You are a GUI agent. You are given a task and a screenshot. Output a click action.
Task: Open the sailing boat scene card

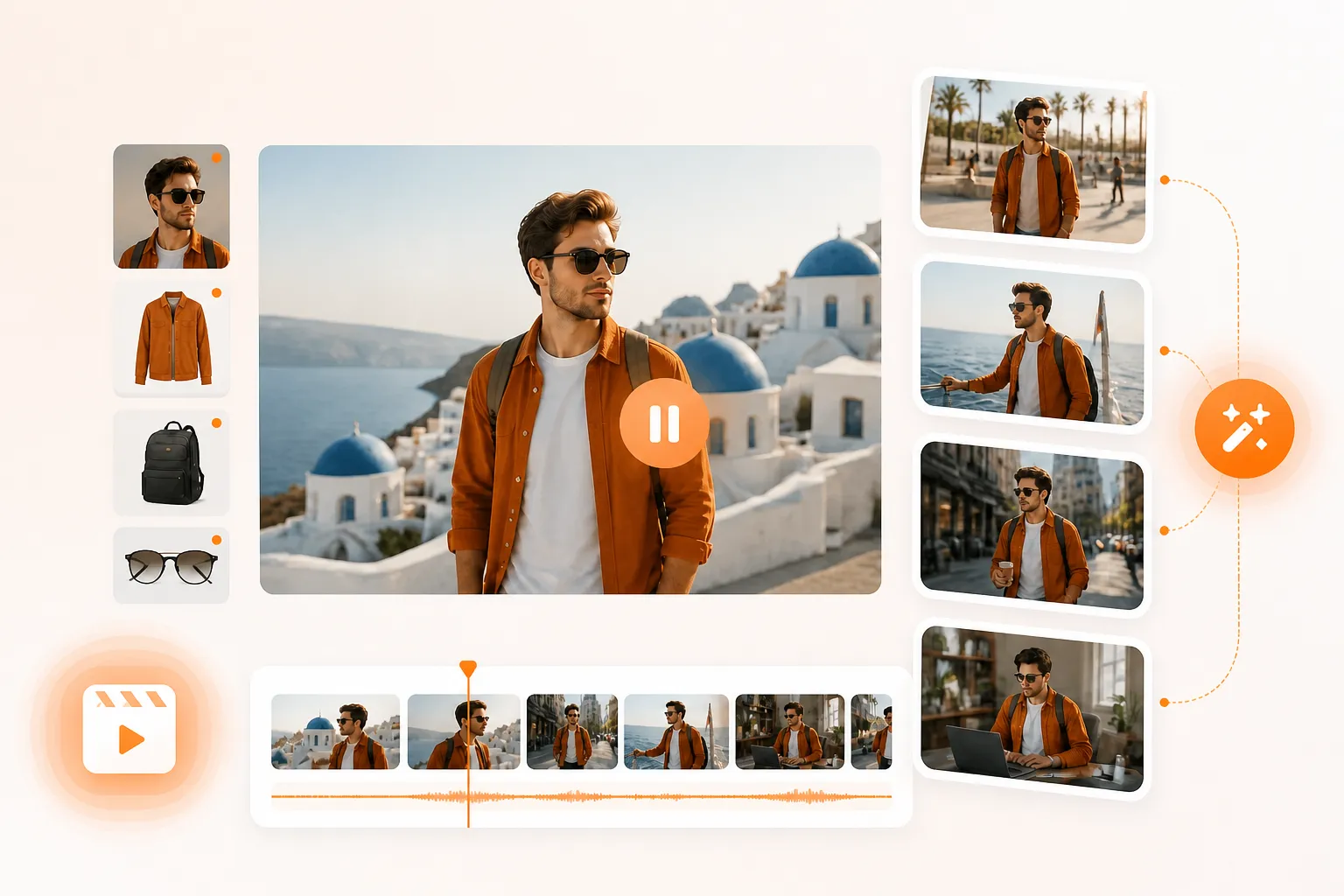click(x=1032, y=343)
